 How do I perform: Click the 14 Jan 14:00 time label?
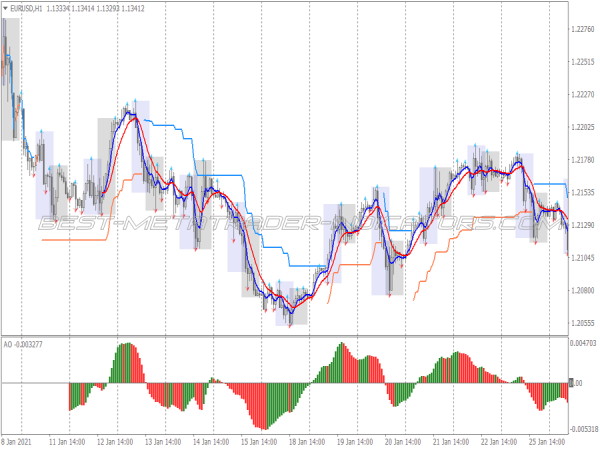point(211,442)
